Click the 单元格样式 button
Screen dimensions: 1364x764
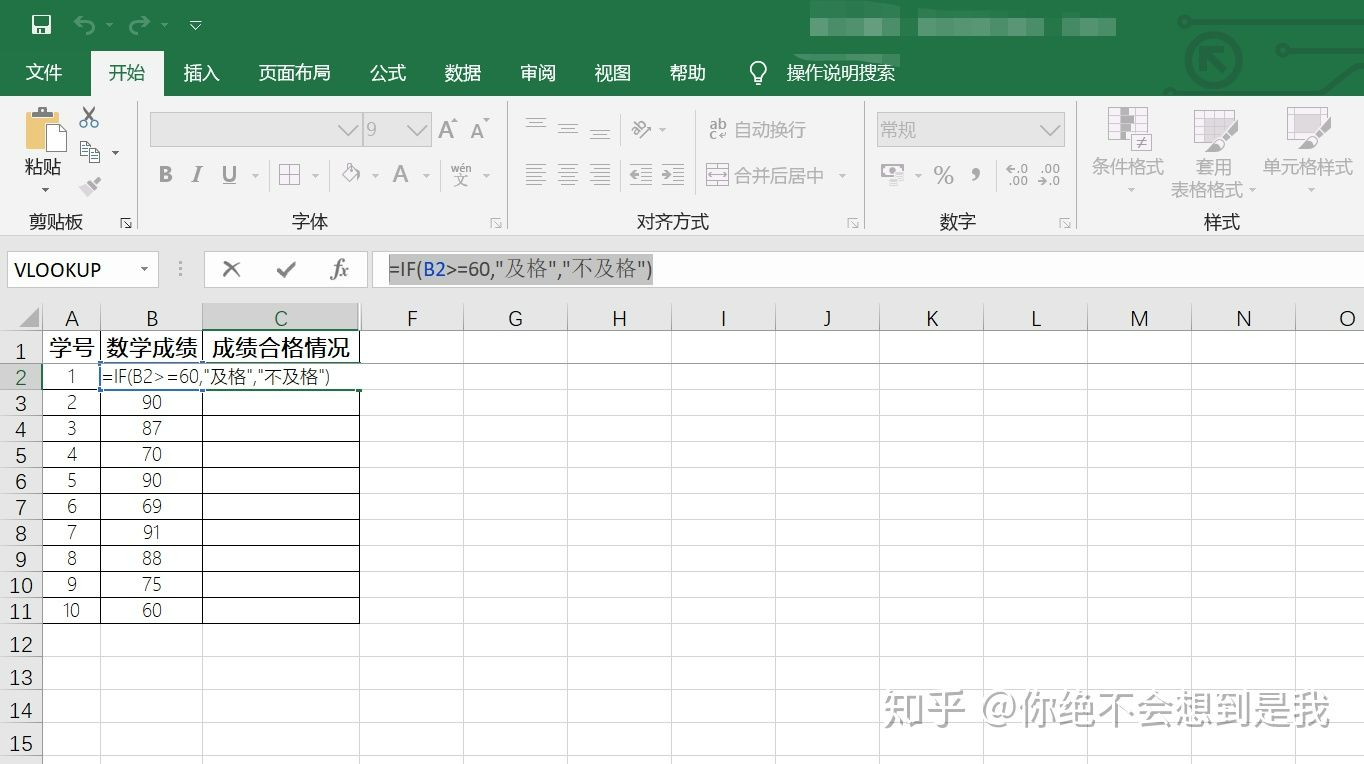1308,151
